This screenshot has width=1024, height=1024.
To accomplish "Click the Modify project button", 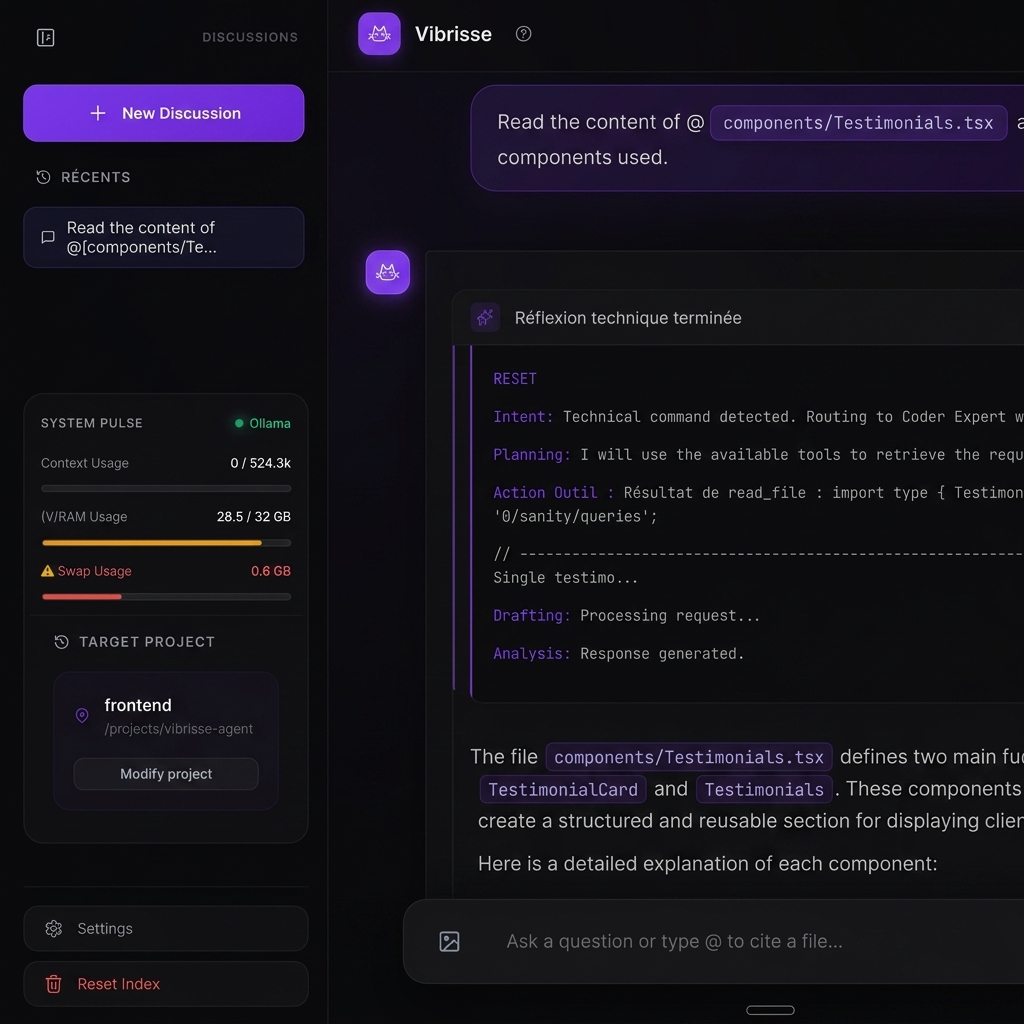I will pyautogui.click(x=166, y=774).
